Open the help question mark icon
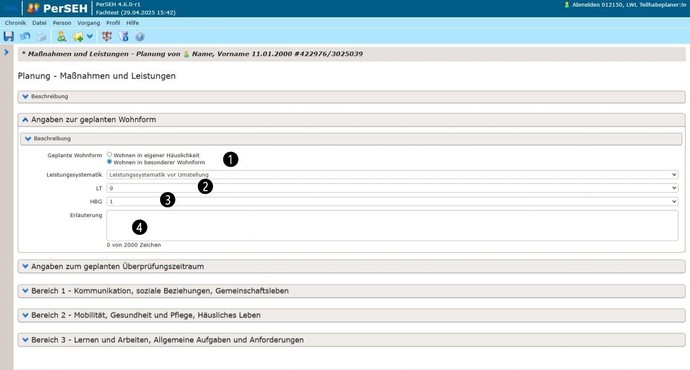Image resolution: width=690 pixels, height=370 pixels. [140, 37]
